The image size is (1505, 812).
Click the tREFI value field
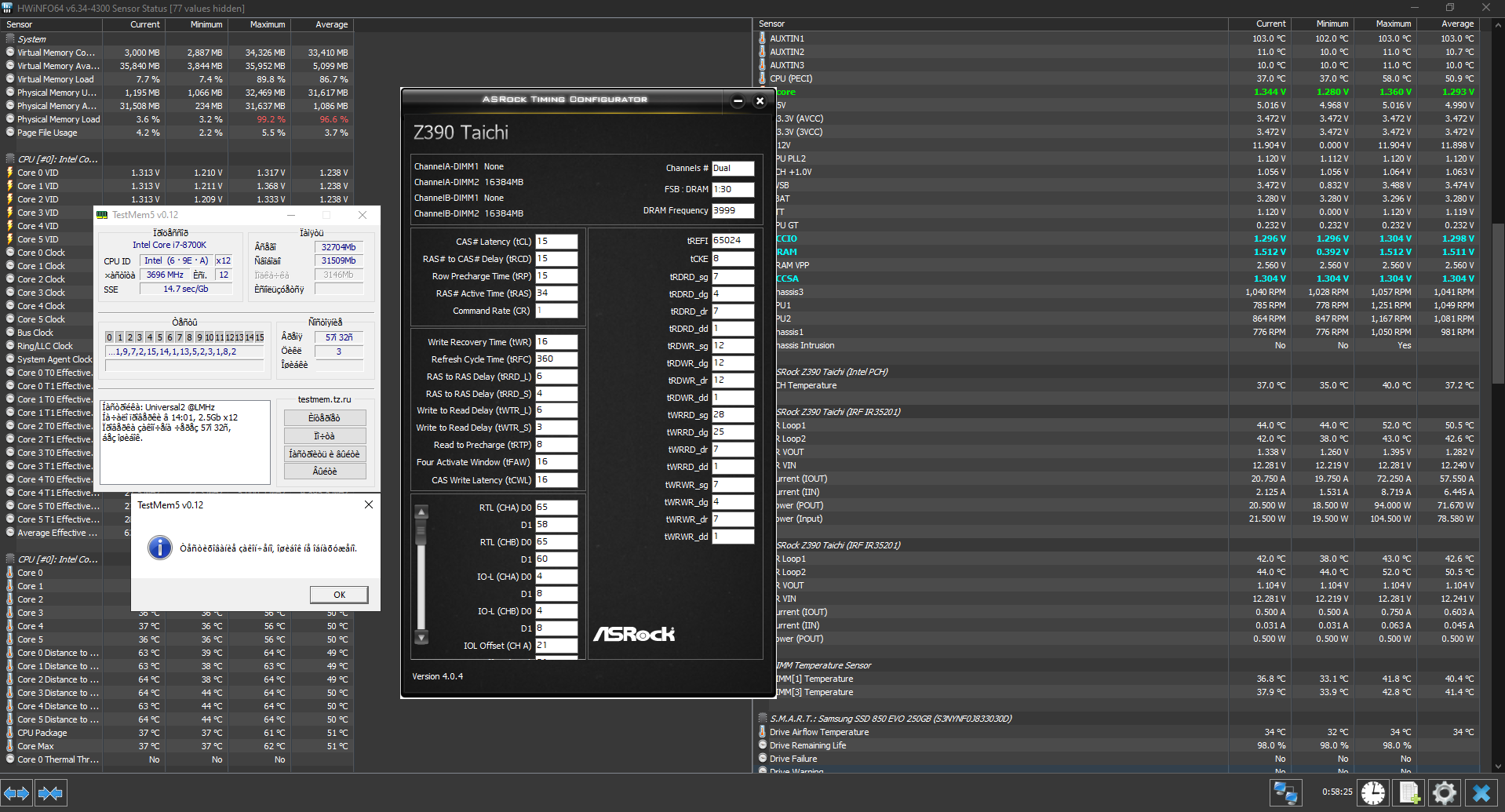tap(733, 241)
